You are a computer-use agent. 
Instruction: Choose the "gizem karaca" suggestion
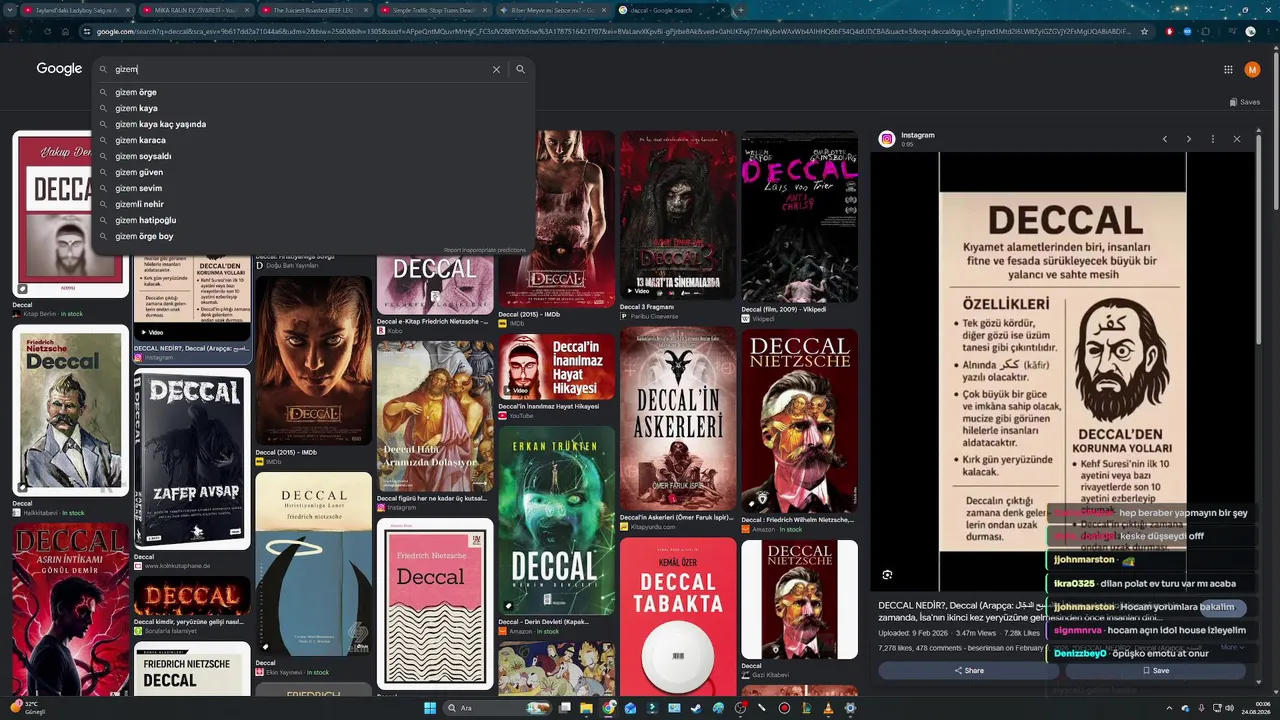140,140
